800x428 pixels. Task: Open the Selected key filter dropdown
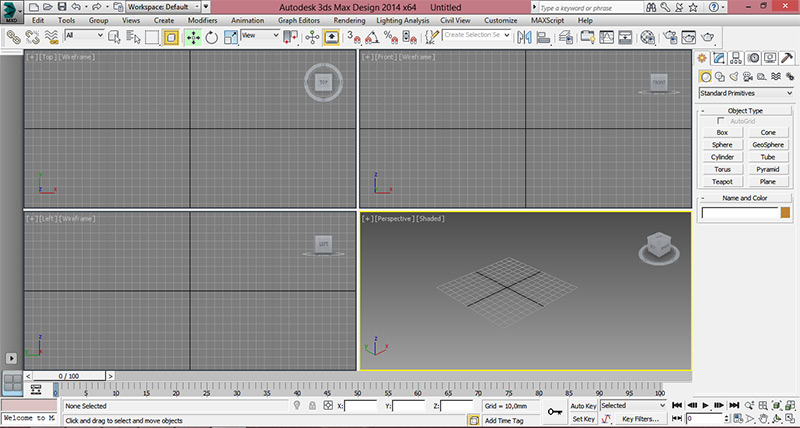click(x=633, y=406)
